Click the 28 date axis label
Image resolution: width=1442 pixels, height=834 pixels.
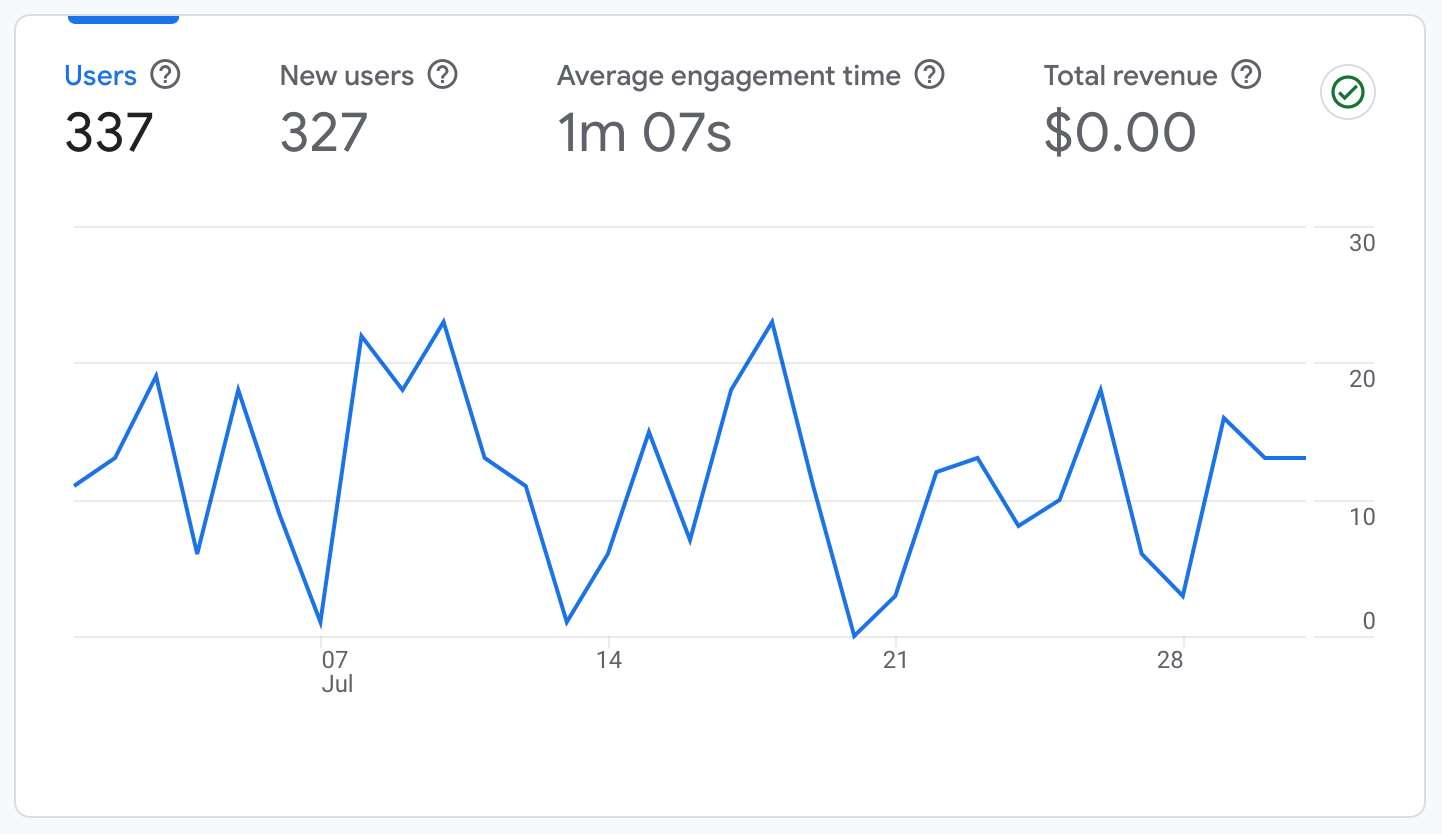[1170, 660]
